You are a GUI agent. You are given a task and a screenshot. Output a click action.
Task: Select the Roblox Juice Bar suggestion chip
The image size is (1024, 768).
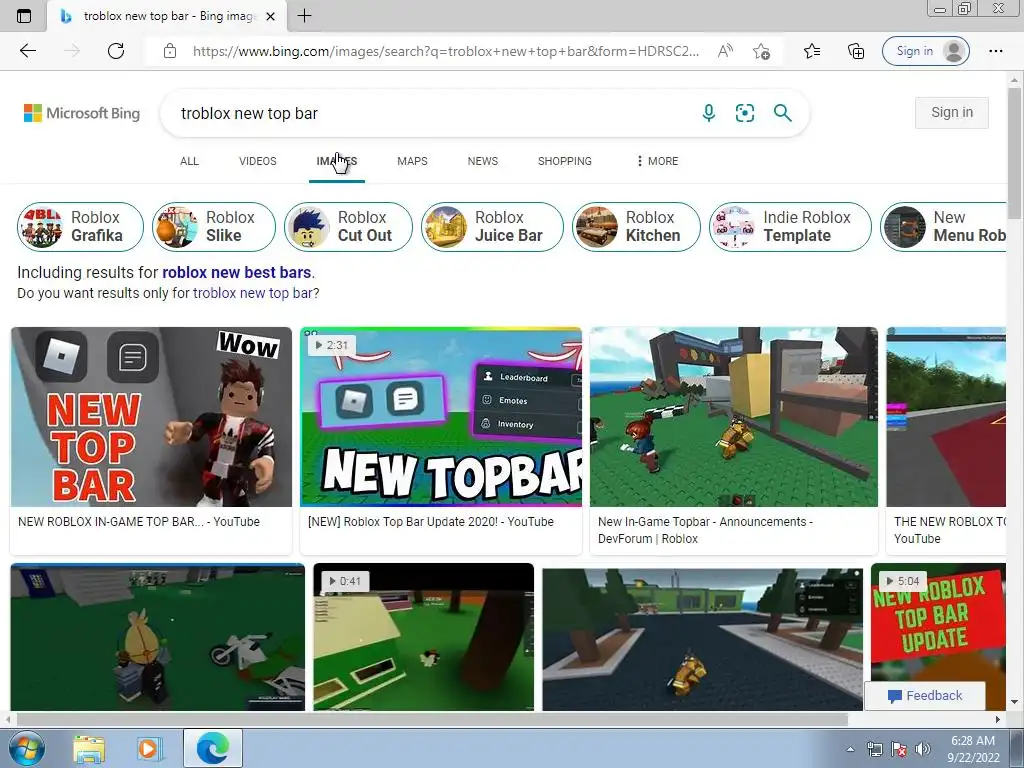click(492, 227)
